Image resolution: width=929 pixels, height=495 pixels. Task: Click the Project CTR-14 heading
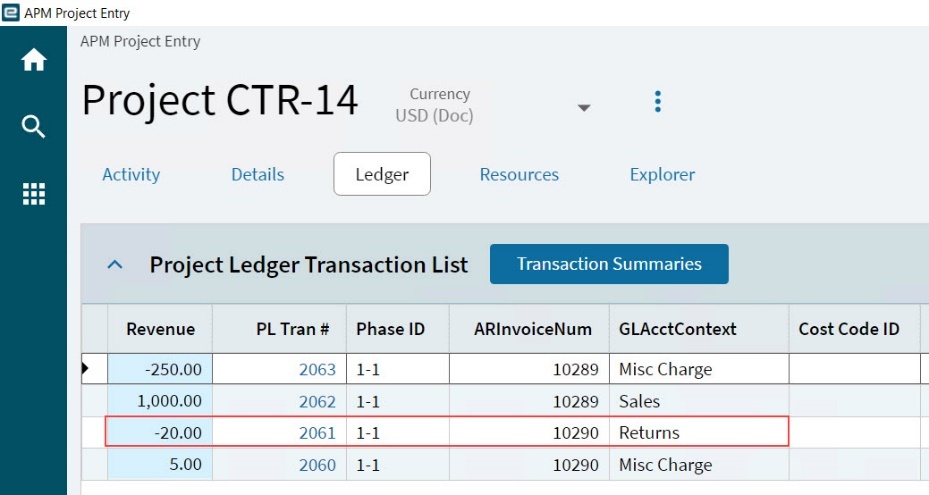[220, 100]
